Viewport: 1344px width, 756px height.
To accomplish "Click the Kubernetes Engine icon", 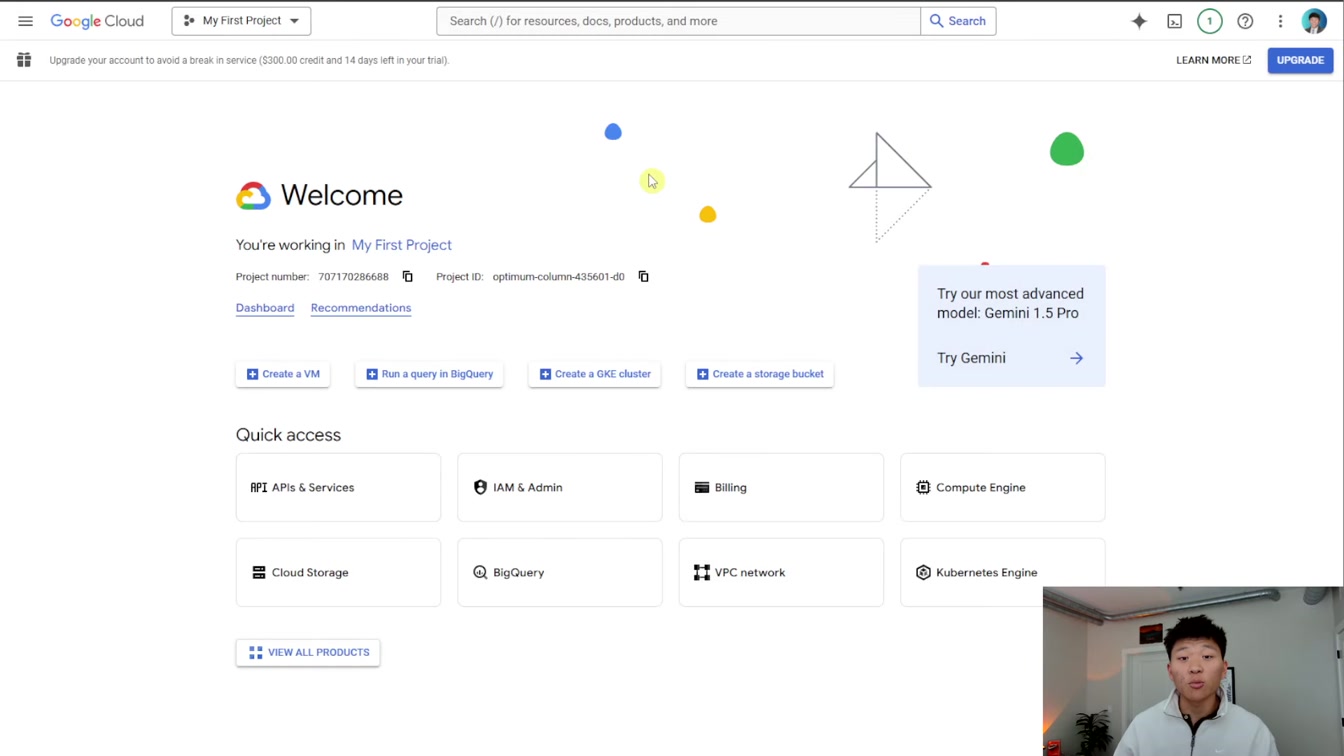I will pyautogui.click(x=923, y=573).
